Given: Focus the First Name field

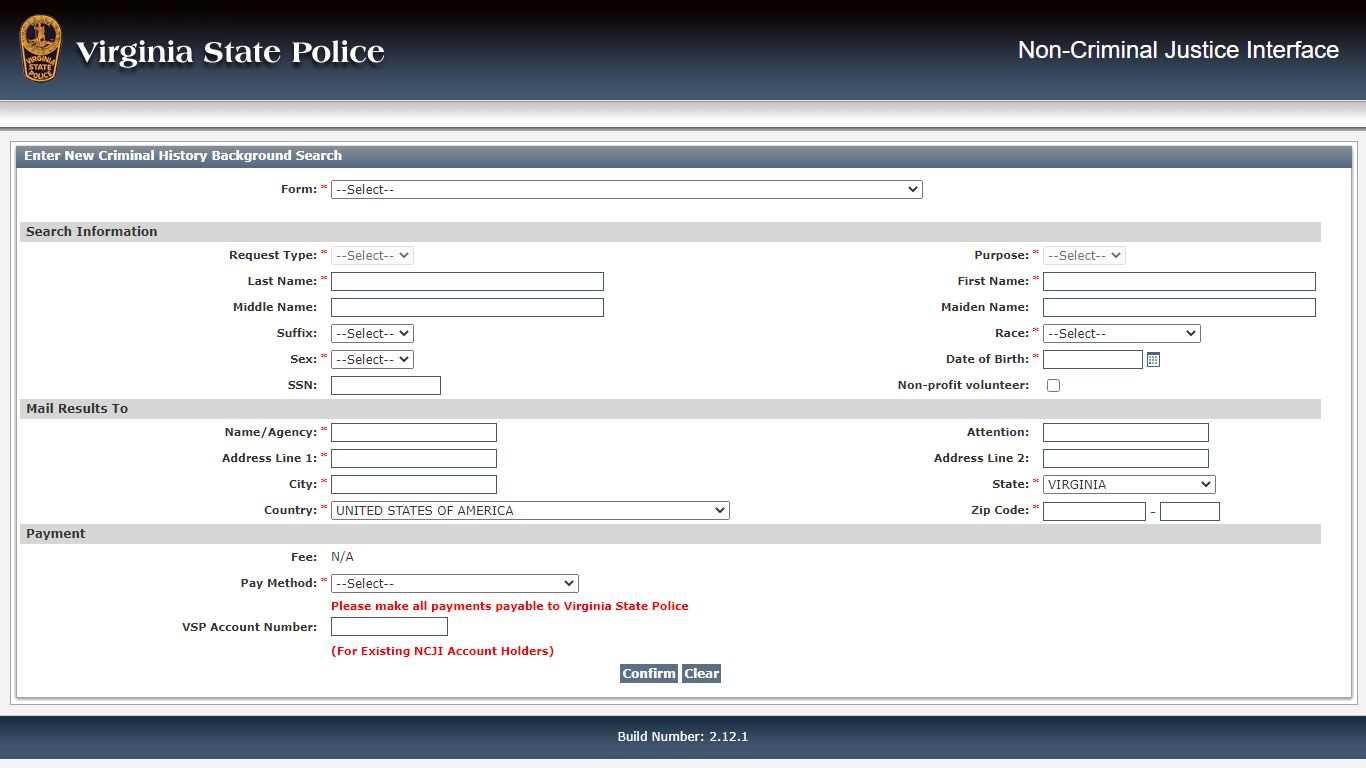Looking at the screenshot, I should (1179, 282).
